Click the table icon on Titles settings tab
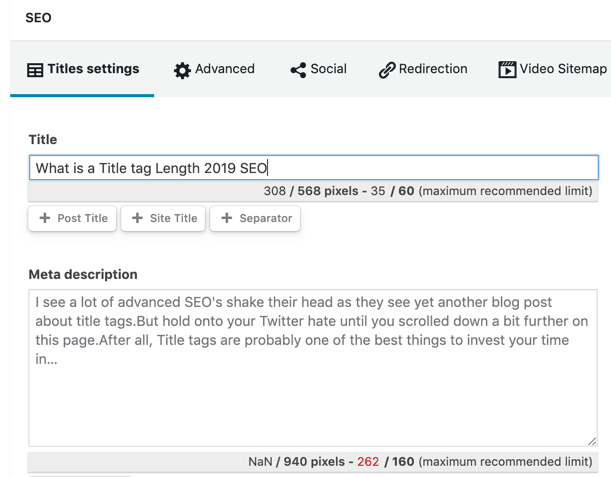 (35, 70)
